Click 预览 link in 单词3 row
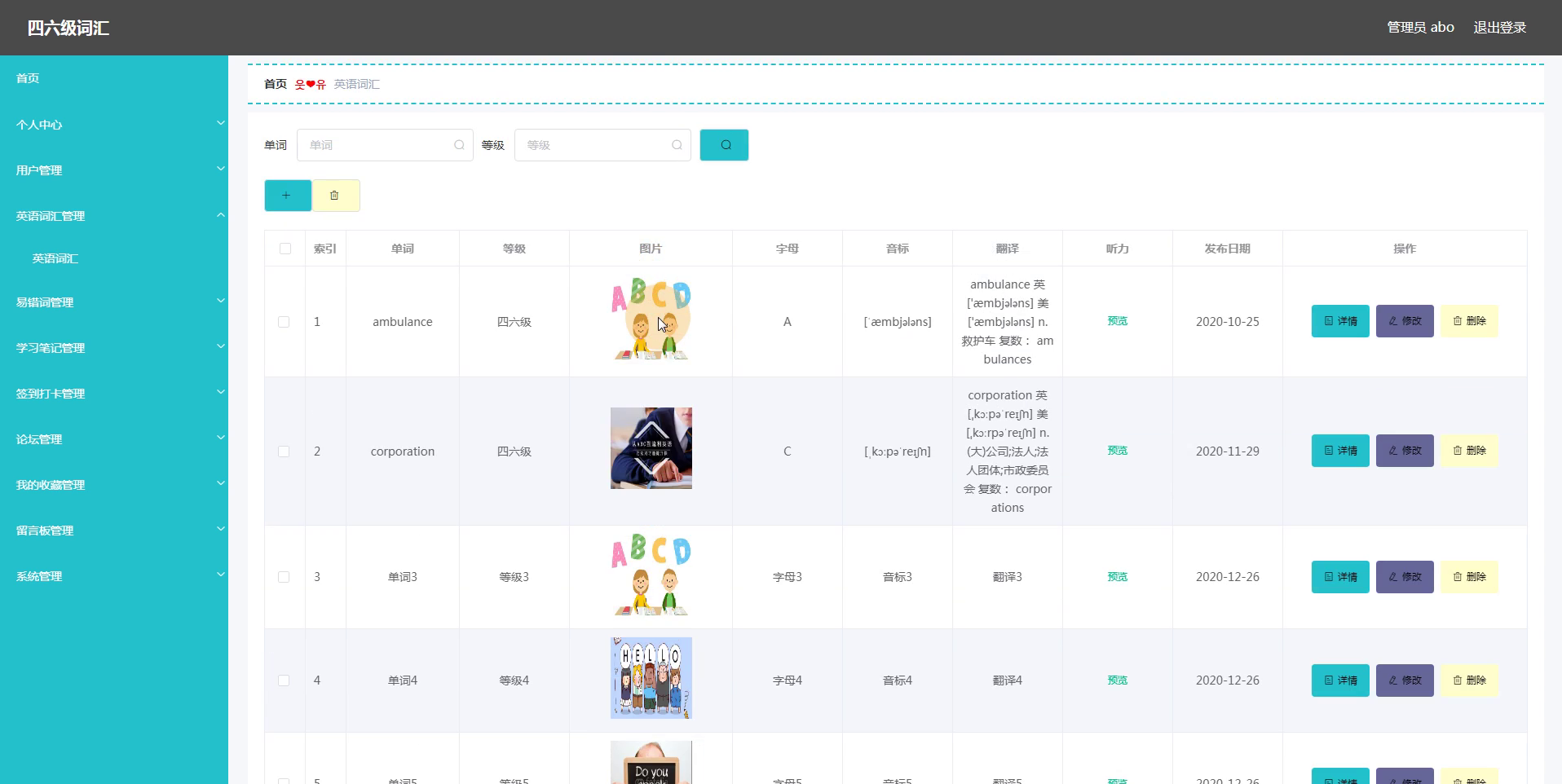 click(x=1117, y=577)
